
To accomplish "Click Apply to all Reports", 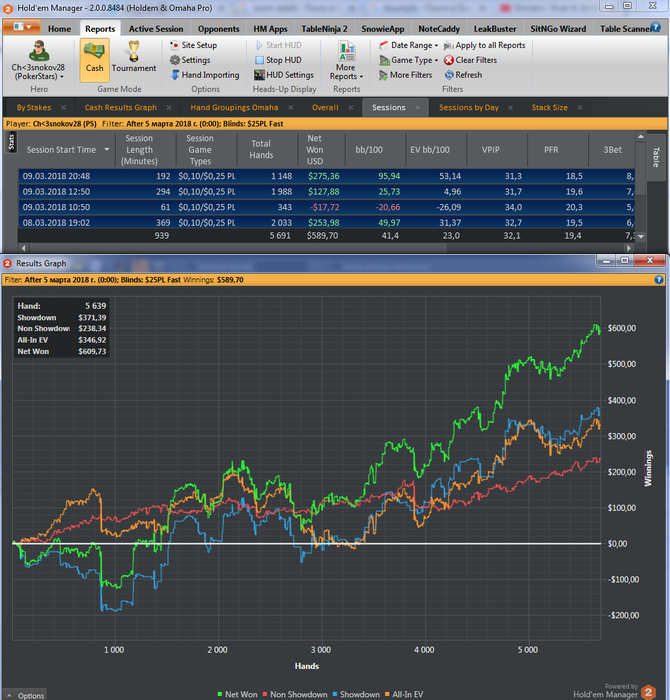I will point(484,45).
